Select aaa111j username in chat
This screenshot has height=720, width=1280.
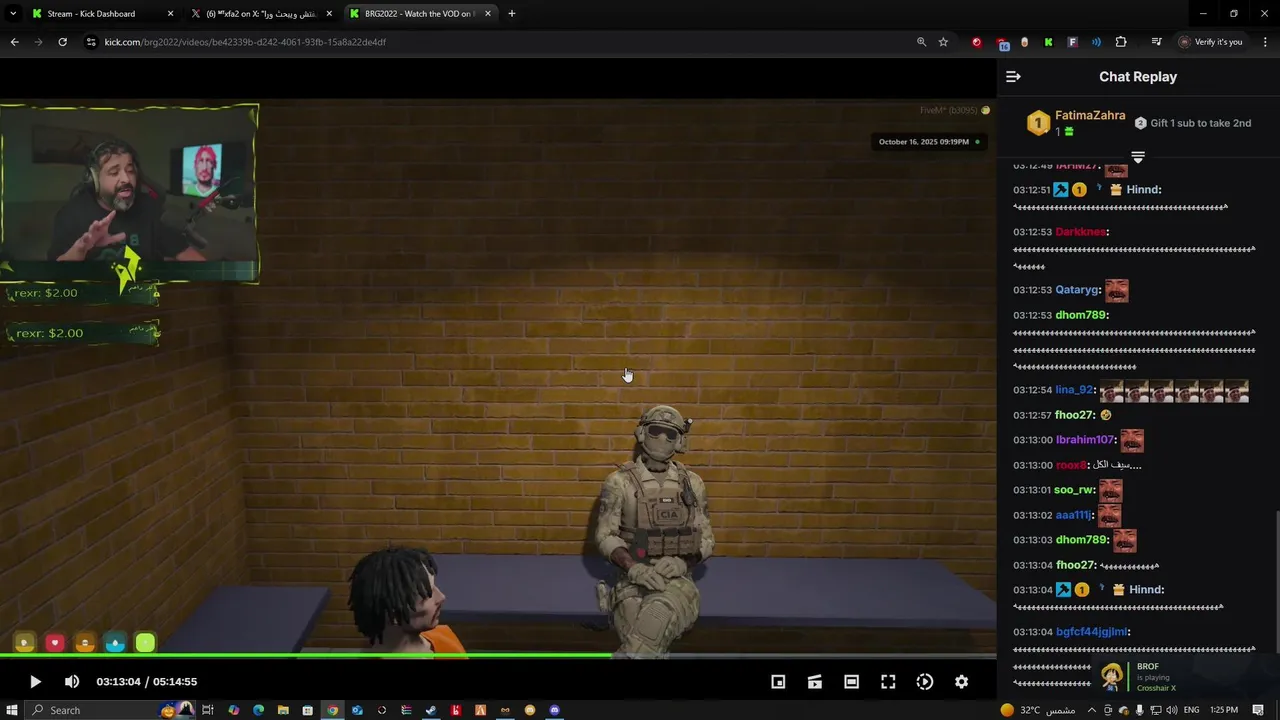click(1074, 515)
